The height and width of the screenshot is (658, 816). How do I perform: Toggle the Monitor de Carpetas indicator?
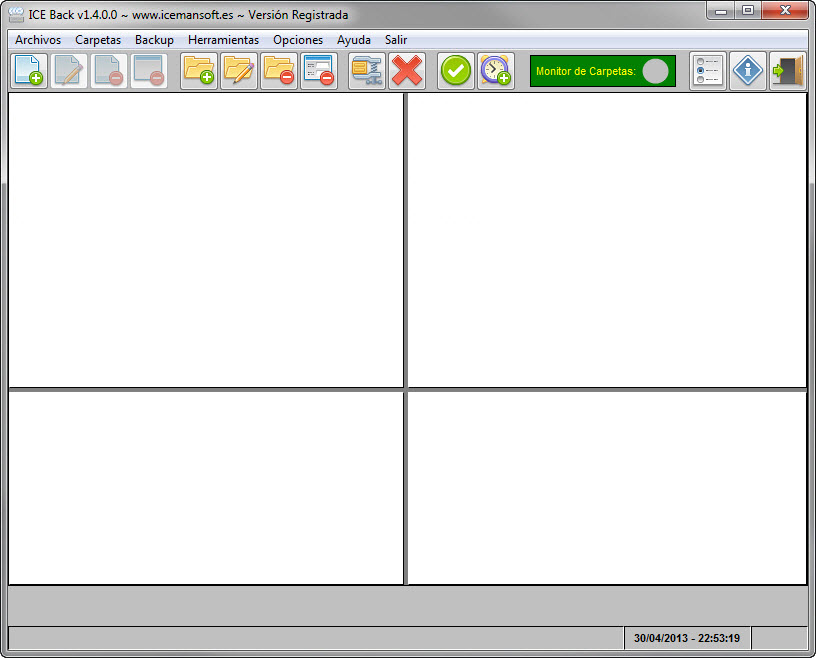click(655, 71)
